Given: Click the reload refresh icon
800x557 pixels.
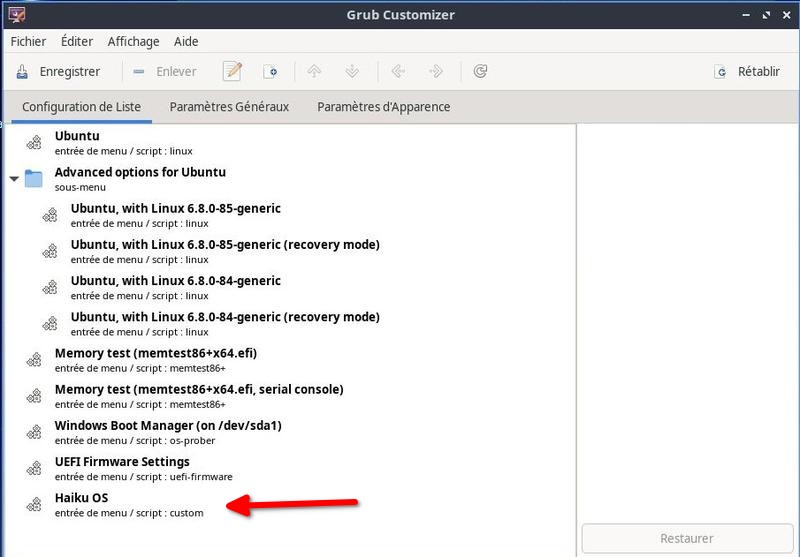Looking at the screenshot, I should click(x=480, y=72).
